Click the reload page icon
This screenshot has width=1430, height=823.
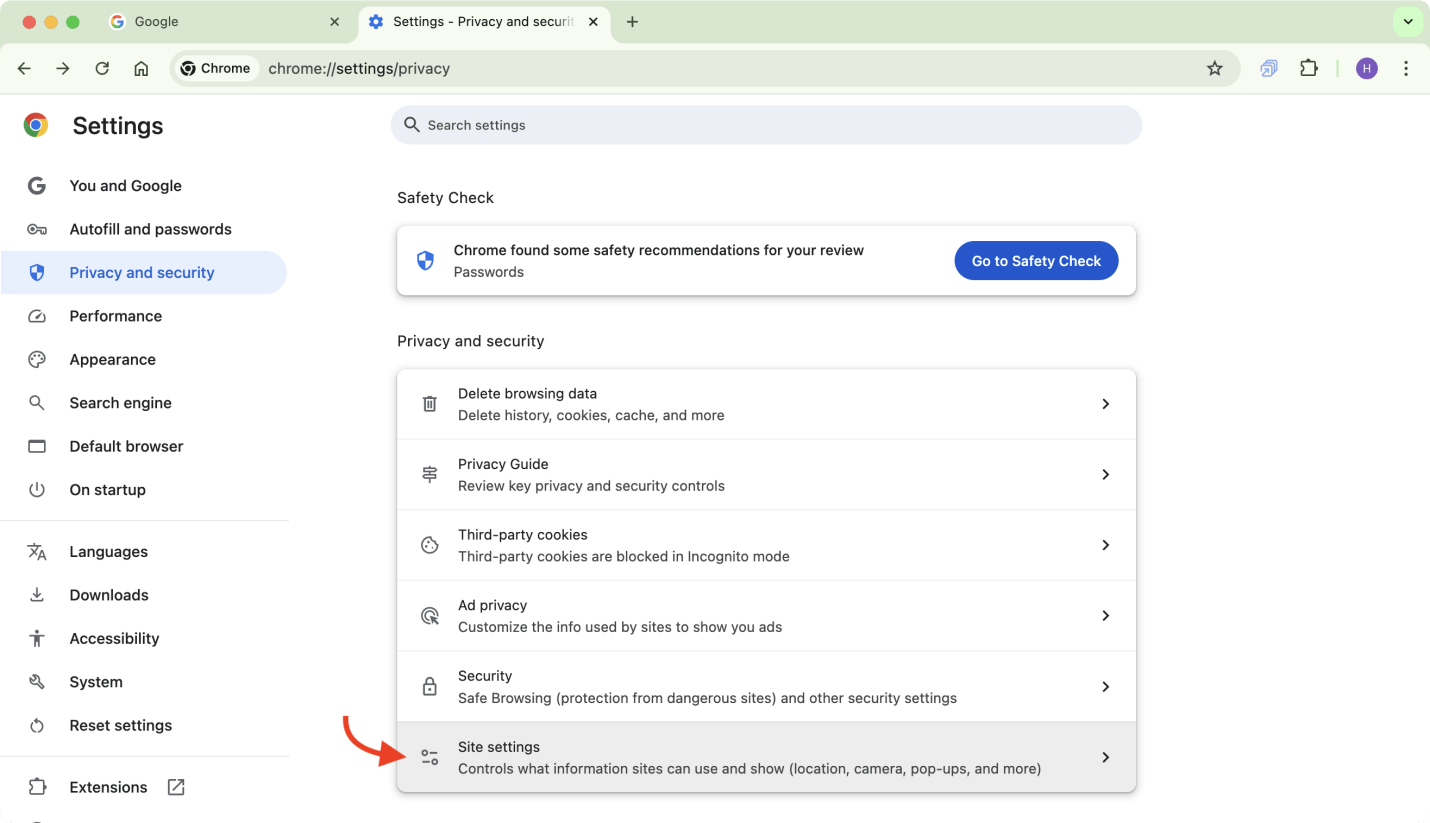(x=102, y=69)
